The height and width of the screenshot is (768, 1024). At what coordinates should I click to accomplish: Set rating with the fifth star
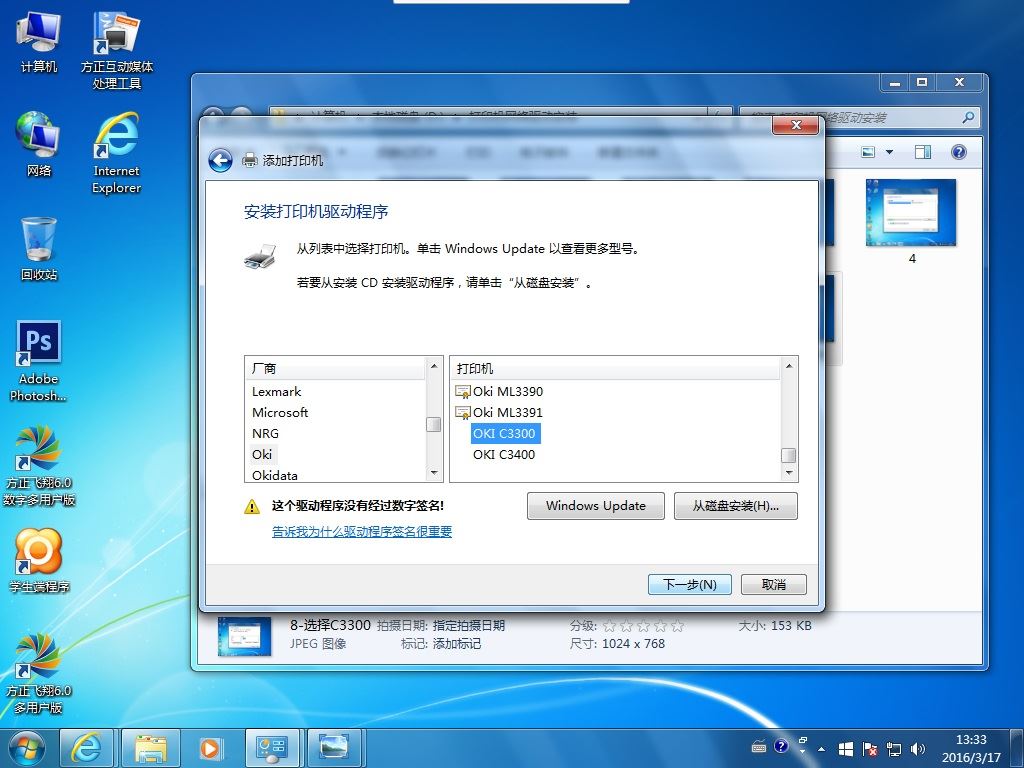point(677,626)
